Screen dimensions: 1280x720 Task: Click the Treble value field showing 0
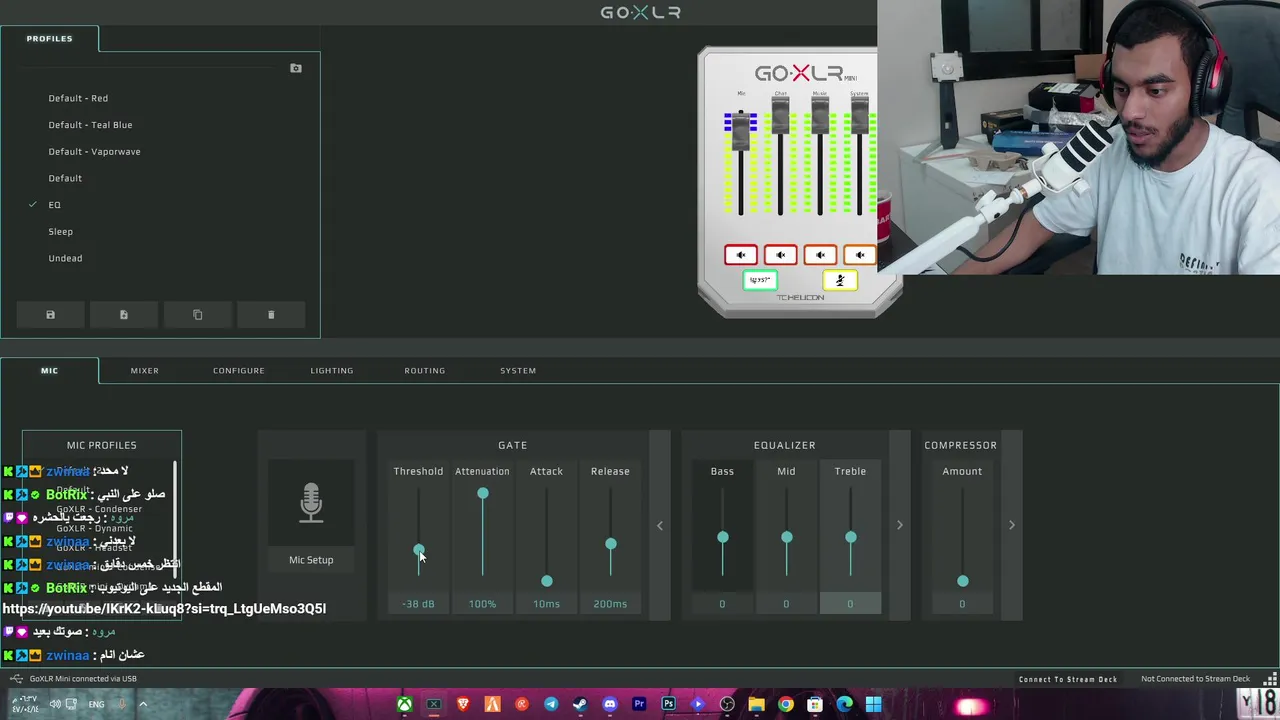[850, 604]
